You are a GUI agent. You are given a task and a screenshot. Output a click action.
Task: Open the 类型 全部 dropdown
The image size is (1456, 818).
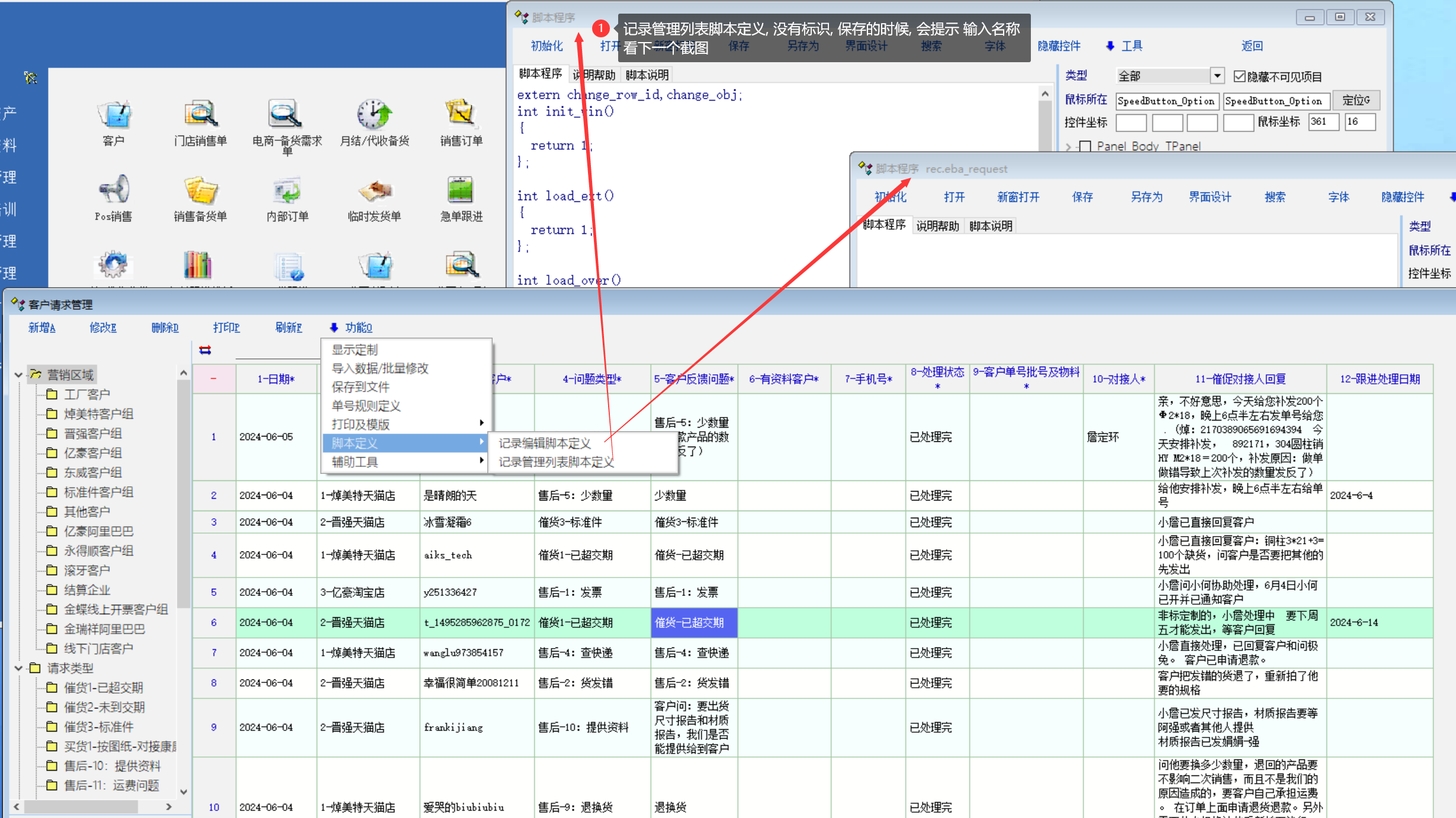1217,76
